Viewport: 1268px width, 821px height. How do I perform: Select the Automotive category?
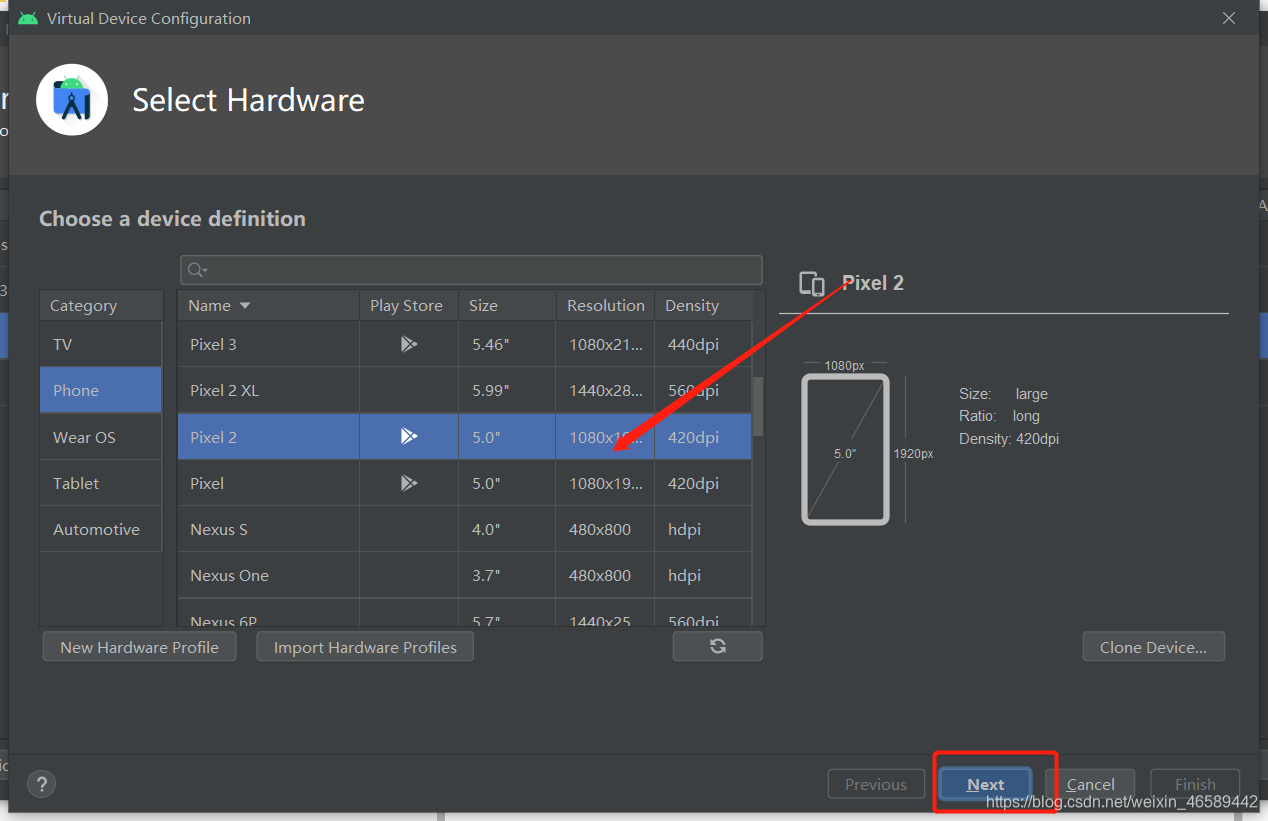click(x=101, y=529)
